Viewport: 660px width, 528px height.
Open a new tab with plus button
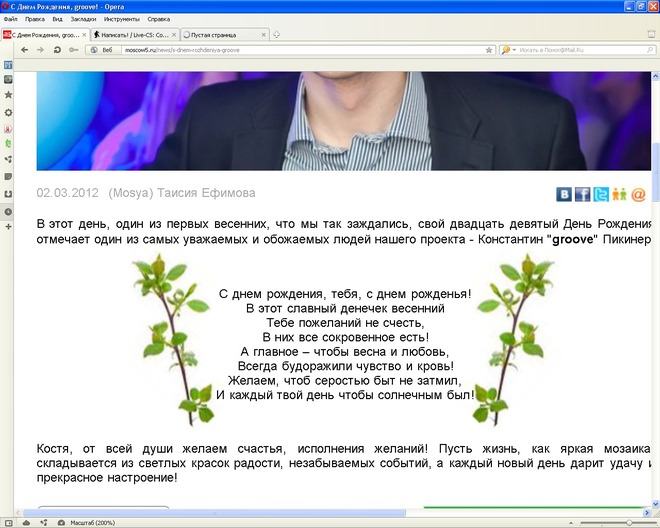point(277,35)
